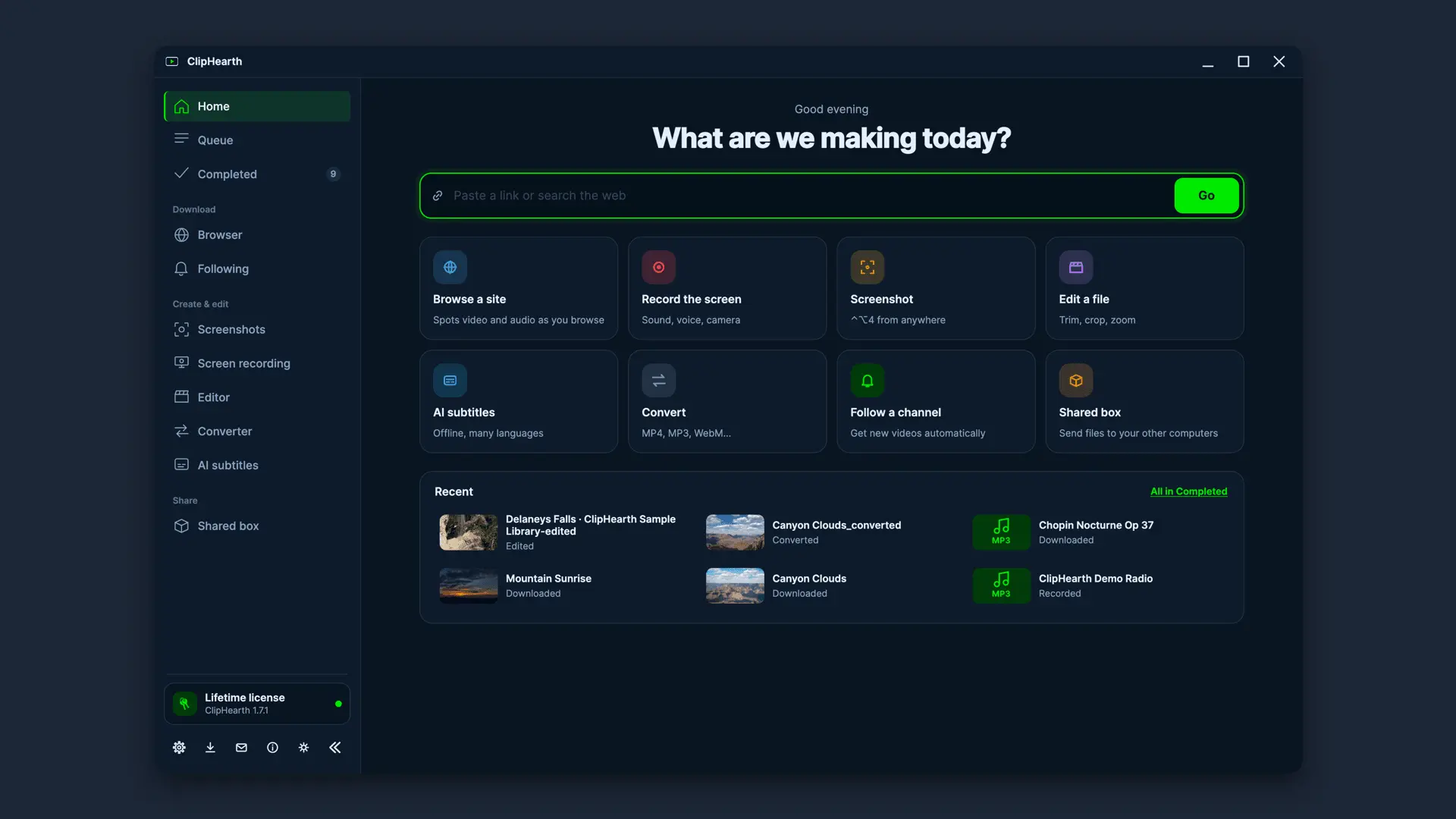The width and height of the screenshot is (1456, 819).
Task: Open Browser in the sidebar
Action: [x=257, y=235]
